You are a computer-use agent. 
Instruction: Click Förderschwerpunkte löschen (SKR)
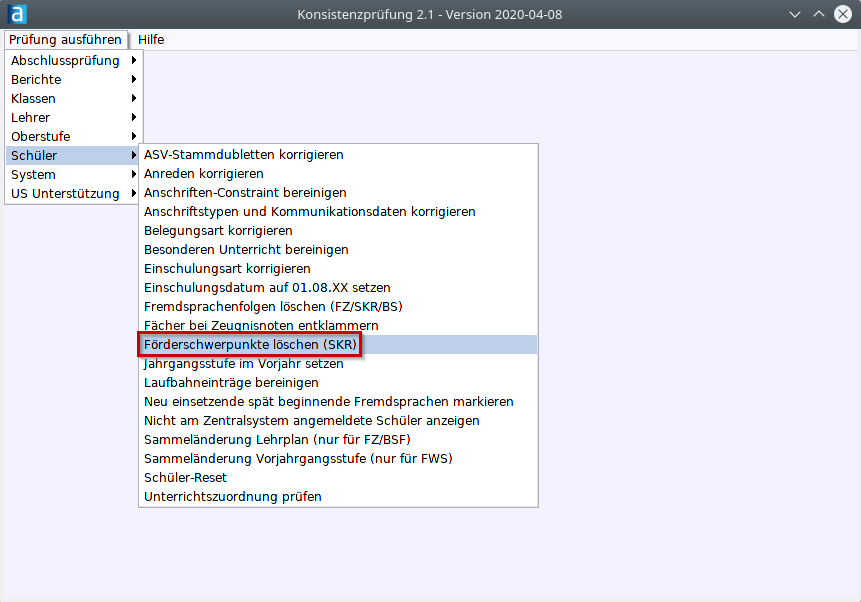click(x=338, y=344)
